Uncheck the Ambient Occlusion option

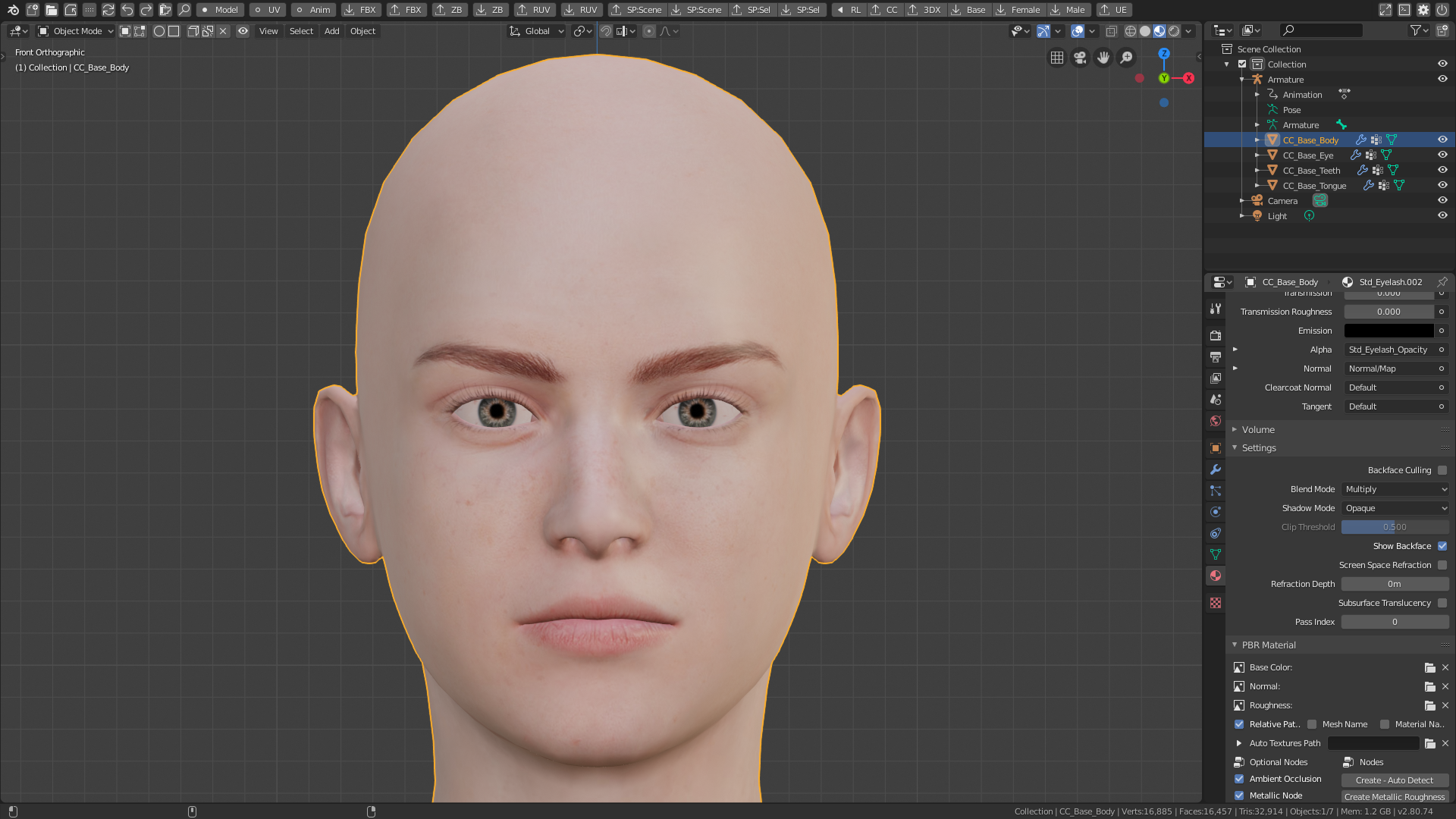(1239, 779)
